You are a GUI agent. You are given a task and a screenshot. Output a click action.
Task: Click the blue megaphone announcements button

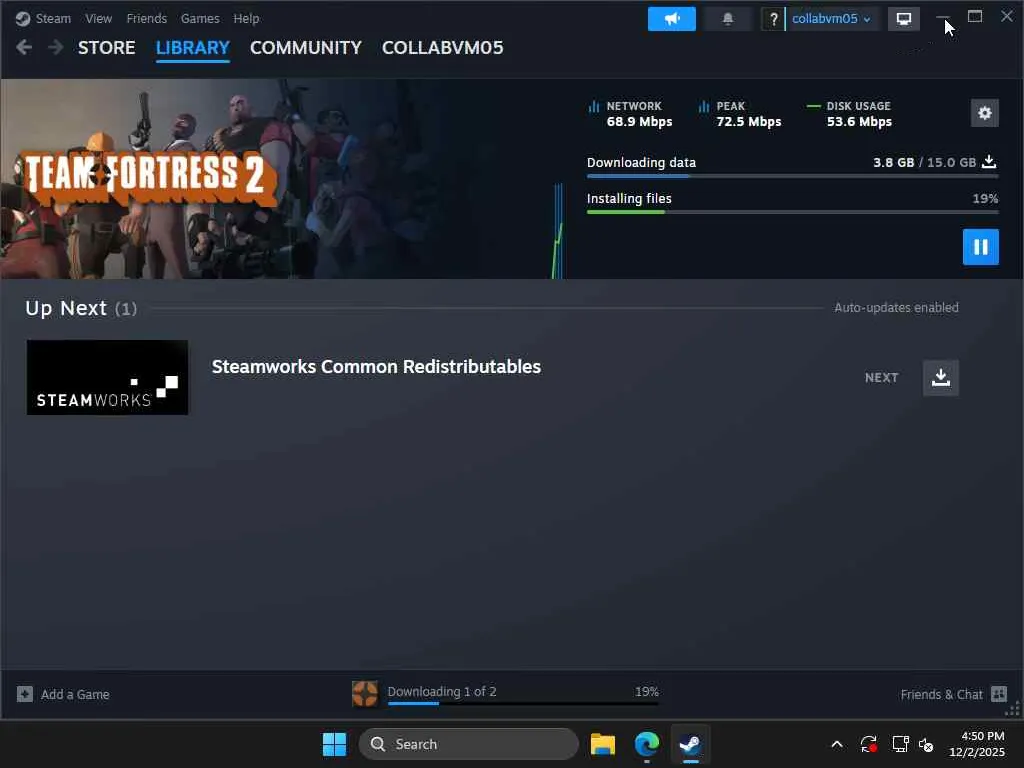click(671, 18)
